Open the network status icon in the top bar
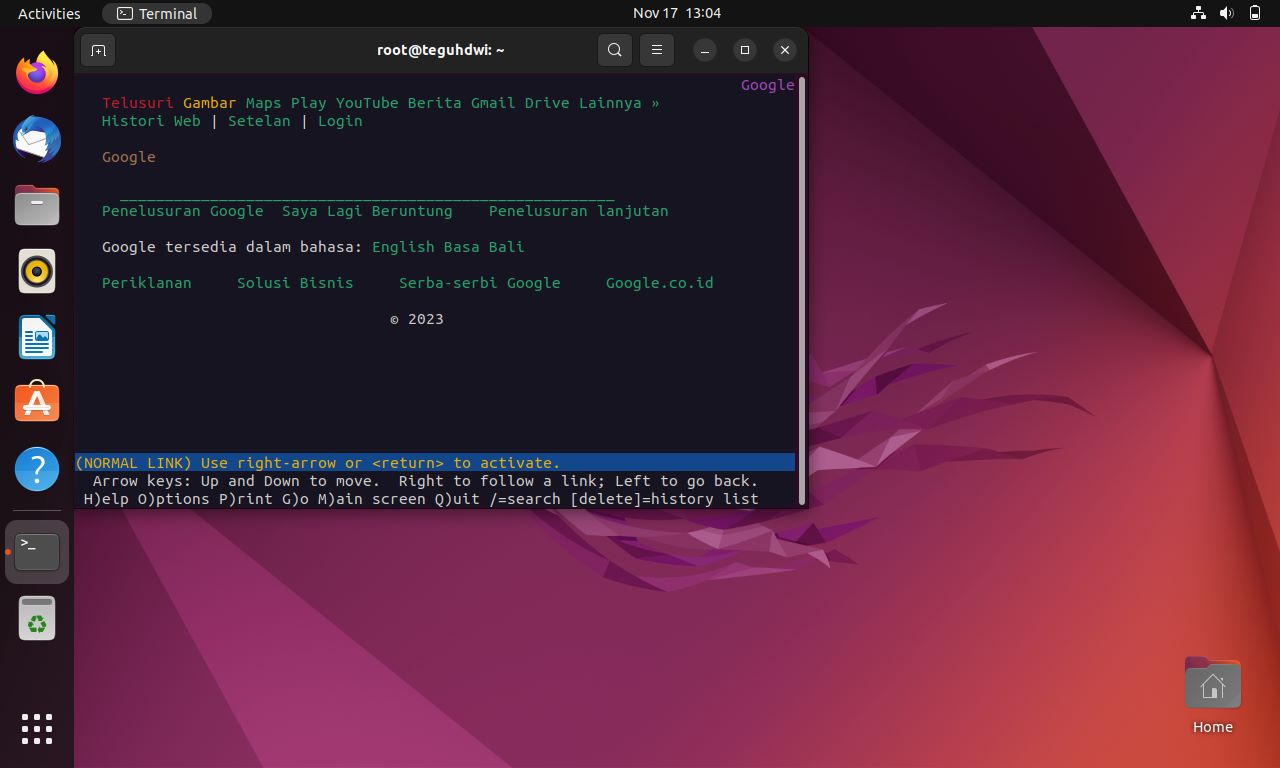Screen dimensions: 1280x768 (x=1198, y=13)
